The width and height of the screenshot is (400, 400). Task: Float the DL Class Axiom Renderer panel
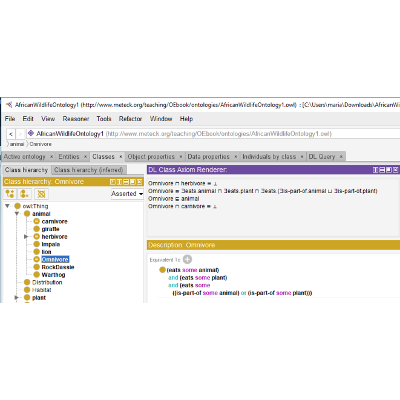pos(389,170)
